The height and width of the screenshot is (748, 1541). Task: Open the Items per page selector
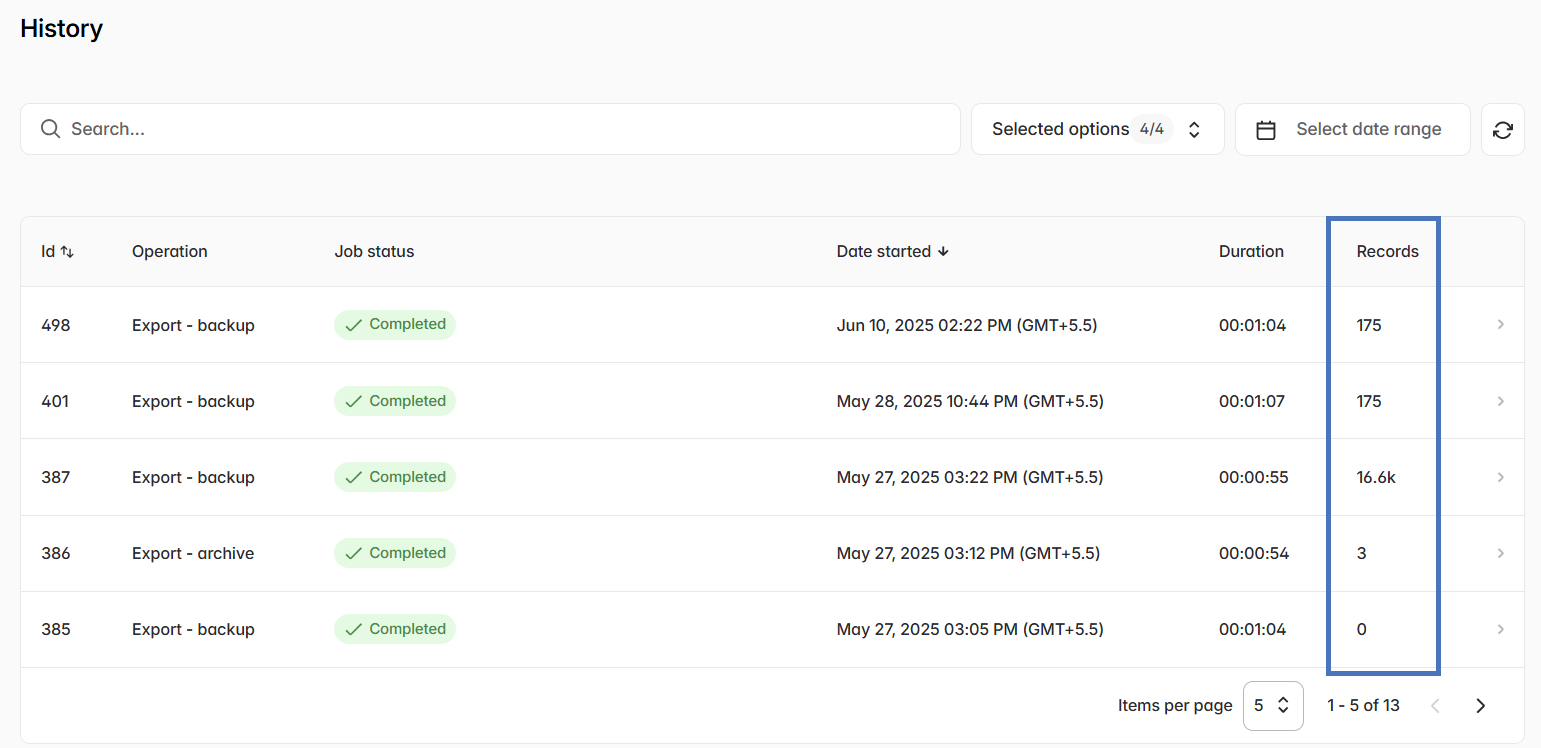click(x=1272, y=706)
